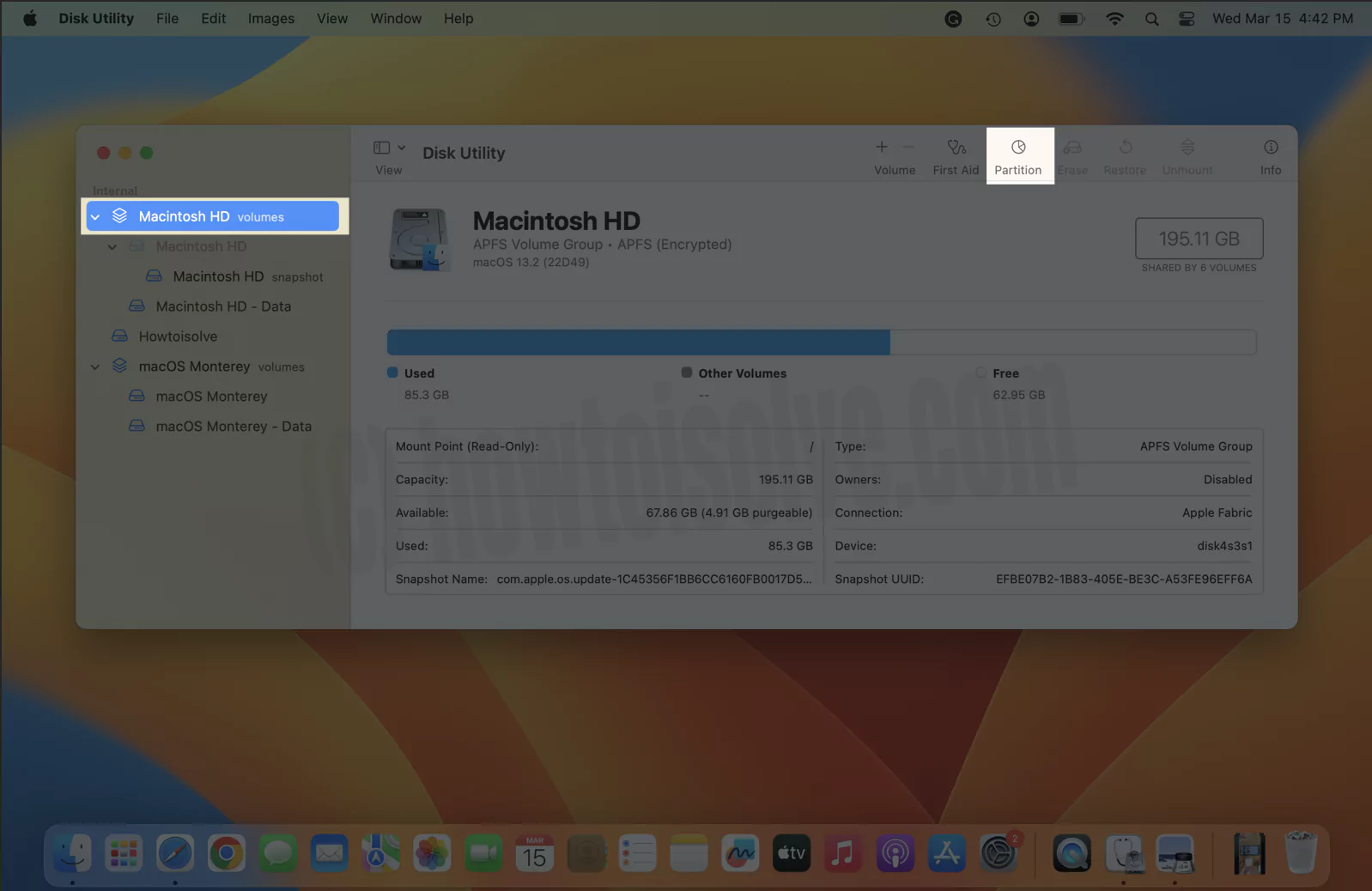Open Messages from the Dock

coord(278,853)
